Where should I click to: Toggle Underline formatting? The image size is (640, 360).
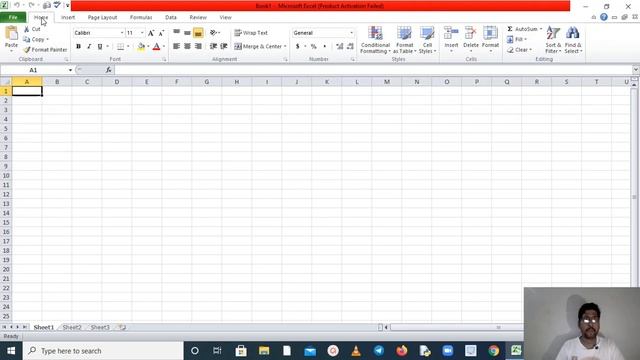click(x=100, y=47)
